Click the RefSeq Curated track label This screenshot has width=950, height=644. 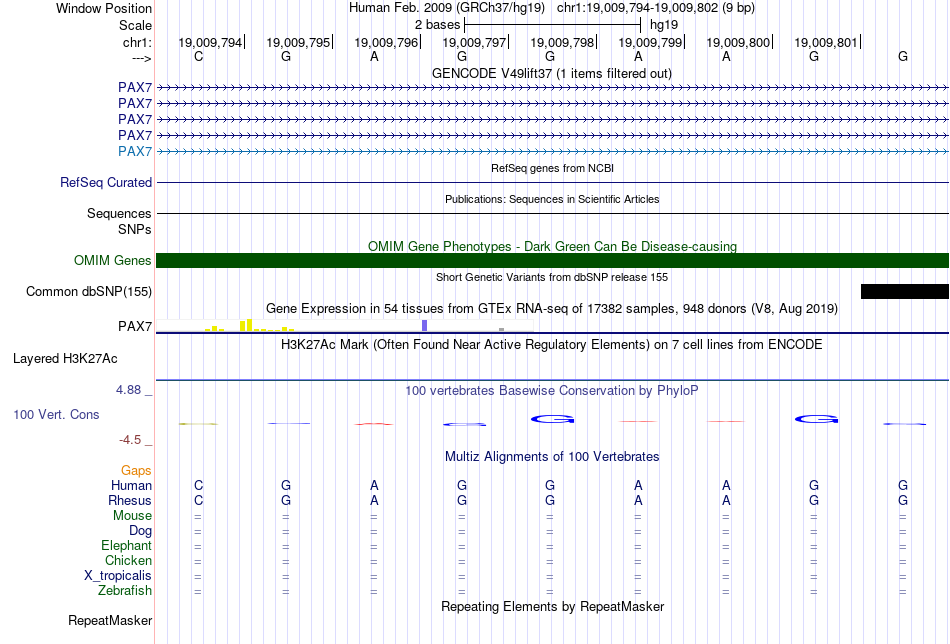(x=106, y=182)
